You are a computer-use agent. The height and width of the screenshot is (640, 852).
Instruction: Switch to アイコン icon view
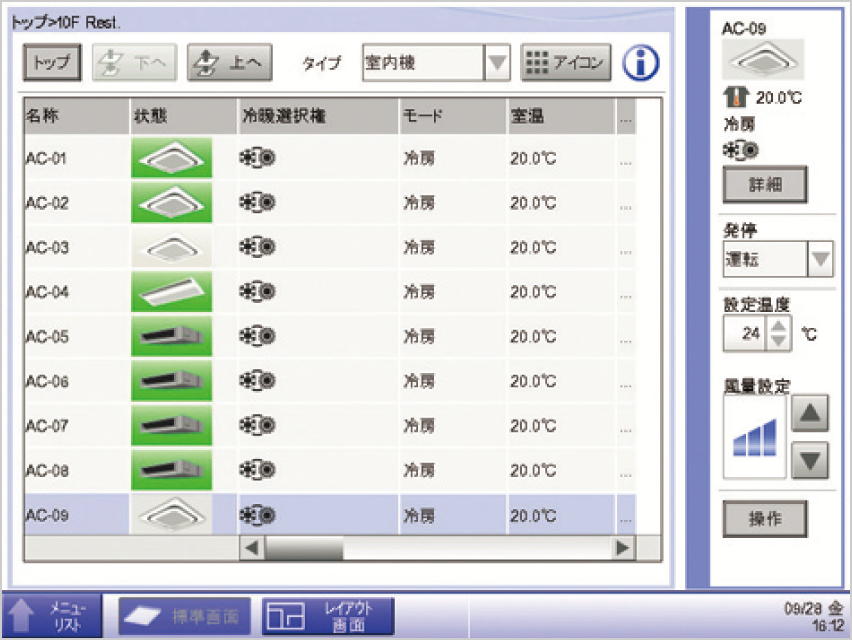click(x=566, y=62)
